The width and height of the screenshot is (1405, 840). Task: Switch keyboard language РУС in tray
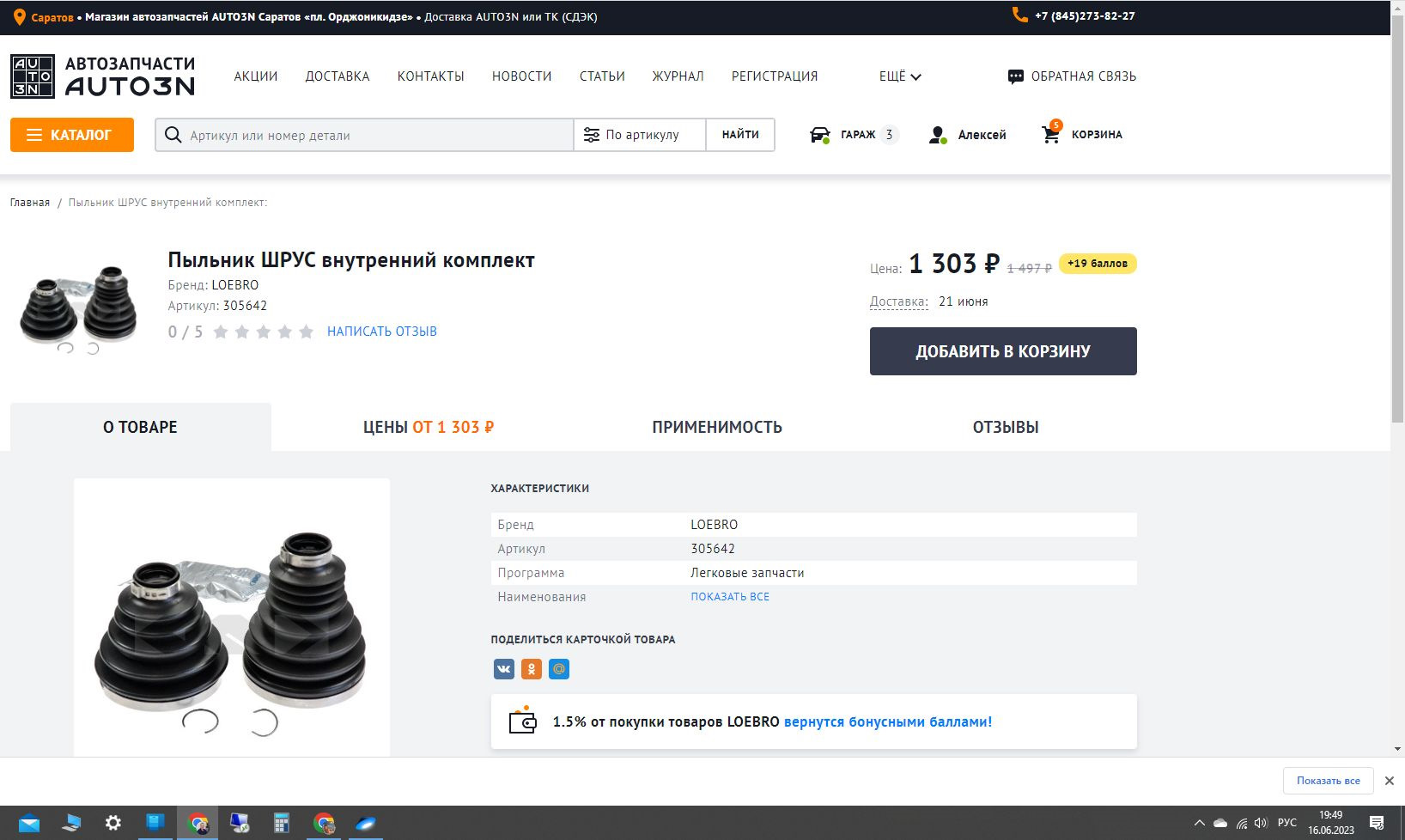tap(1286, 823)
